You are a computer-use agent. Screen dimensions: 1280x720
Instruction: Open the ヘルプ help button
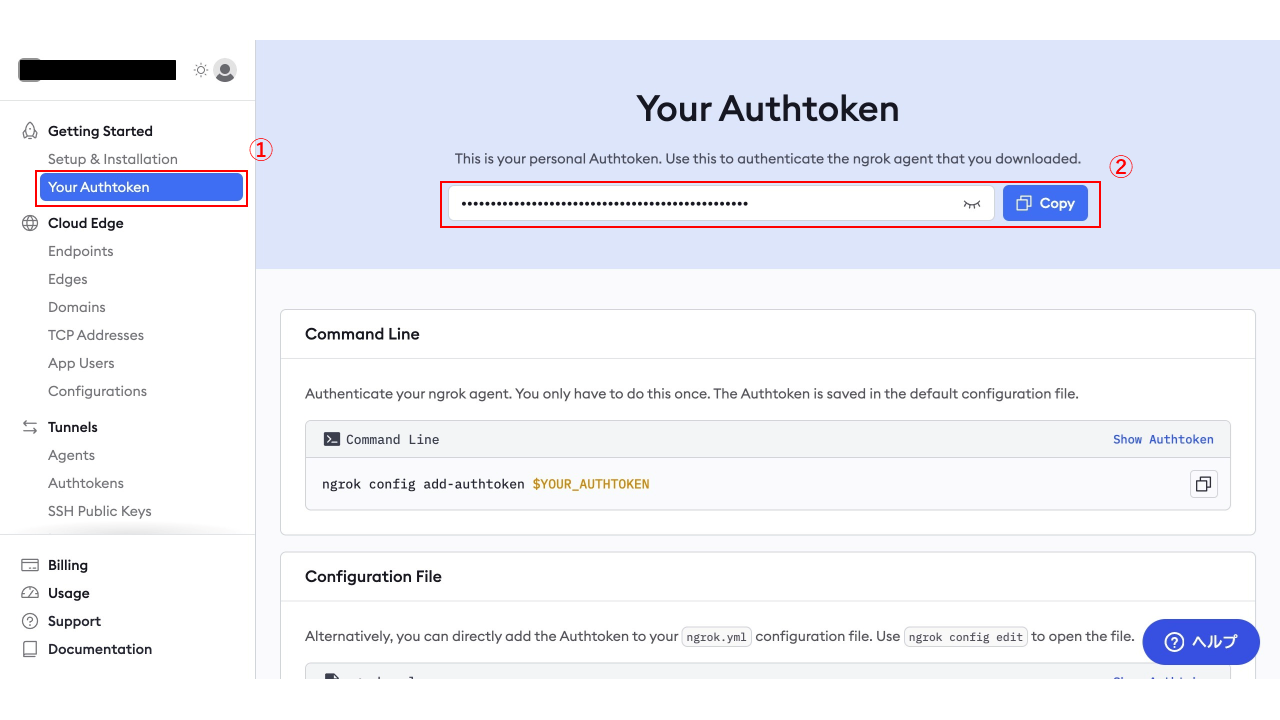point(1201,642)
